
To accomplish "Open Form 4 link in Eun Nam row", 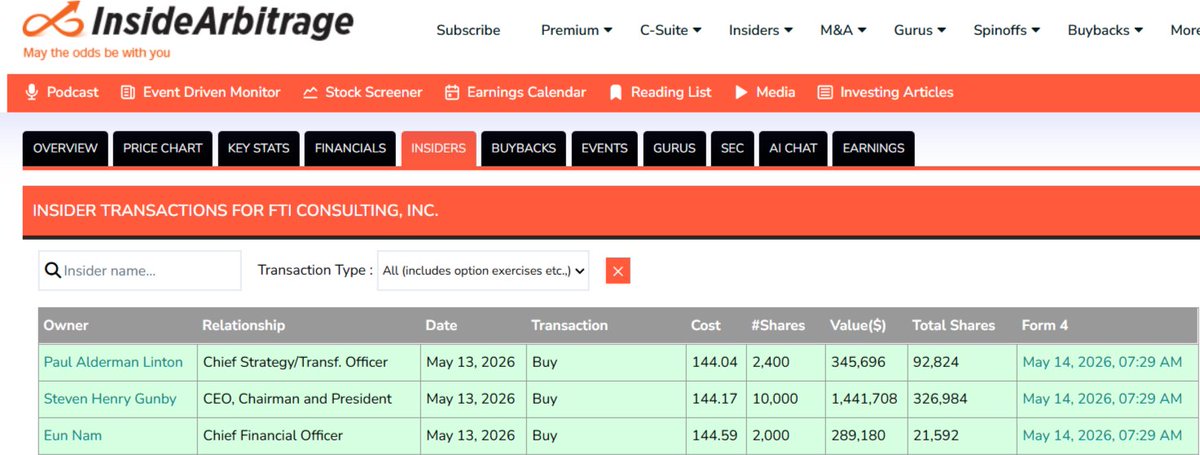I will tap(1102, 435).
